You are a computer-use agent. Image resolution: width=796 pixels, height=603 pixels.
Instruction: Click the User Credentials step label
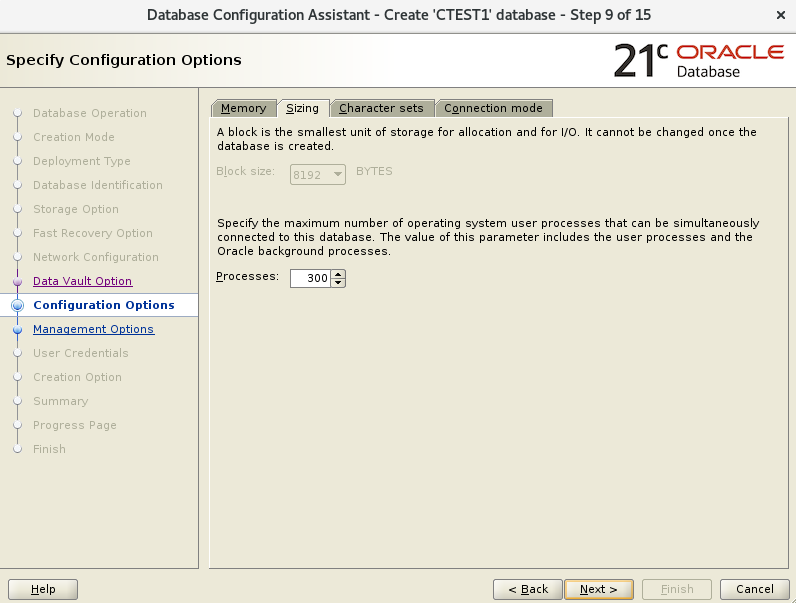(81, 353)
